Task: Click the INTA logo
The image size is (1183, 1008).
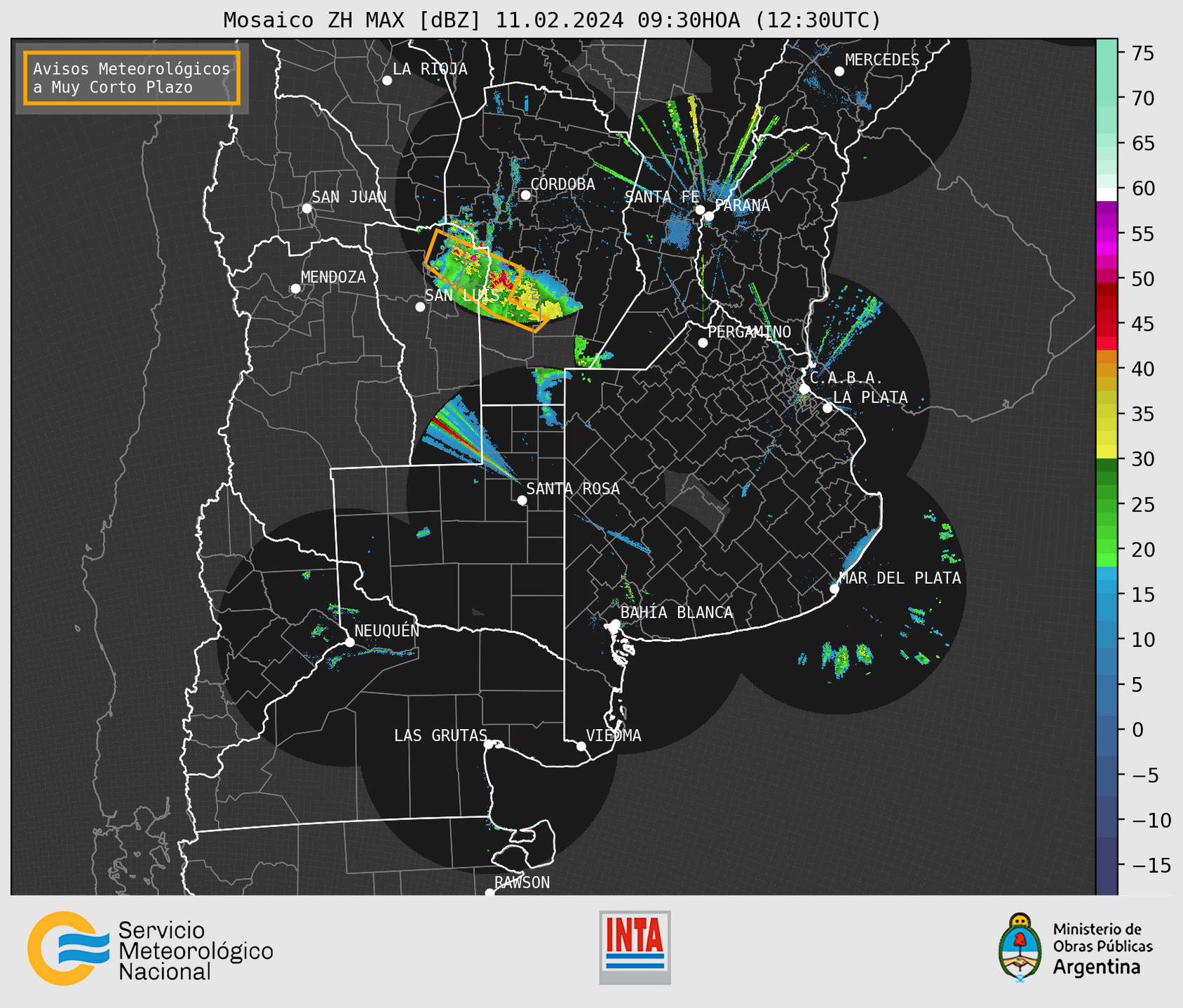Action: (x=635, y=947)
